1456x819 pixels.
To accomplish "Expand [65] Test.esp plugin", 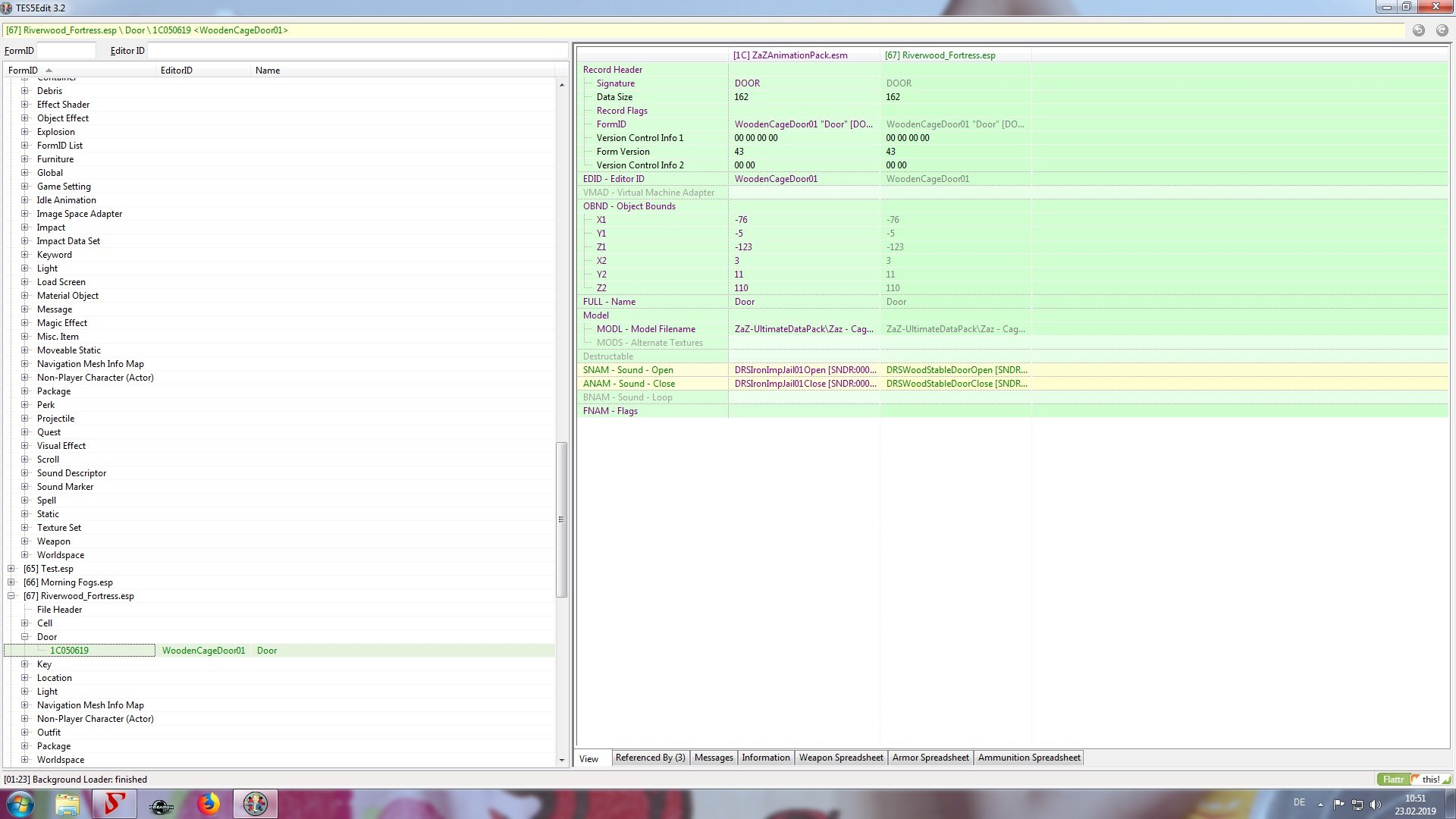I will (11, 569).
